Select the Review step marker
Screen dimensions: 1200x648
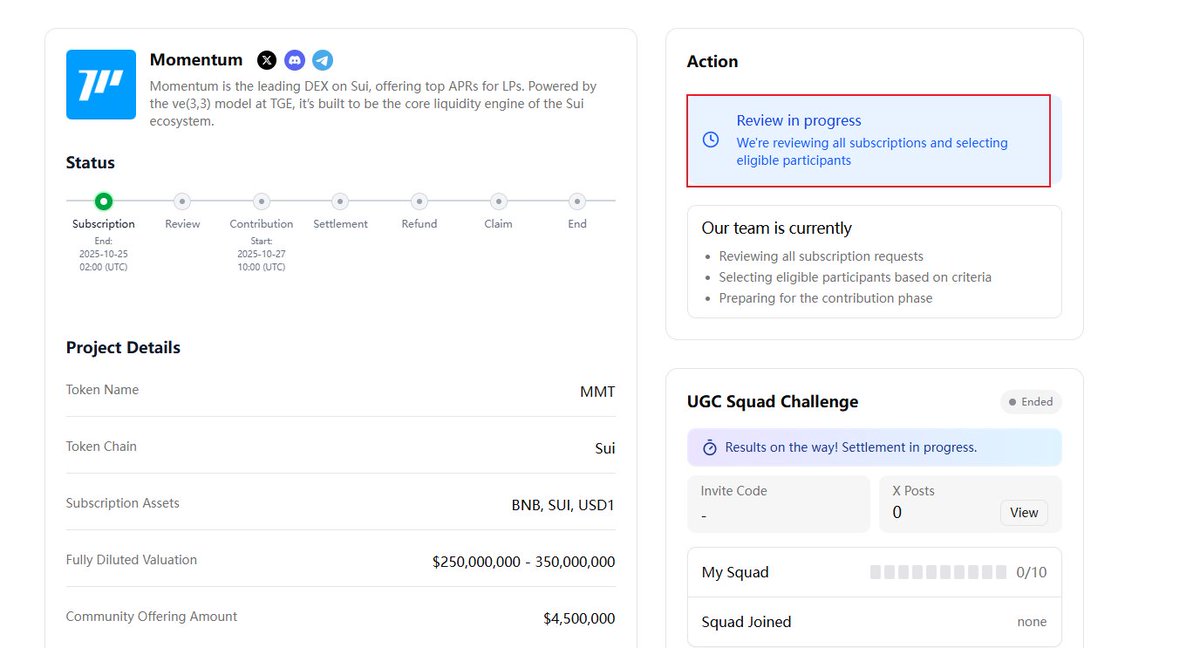point(182,201)
